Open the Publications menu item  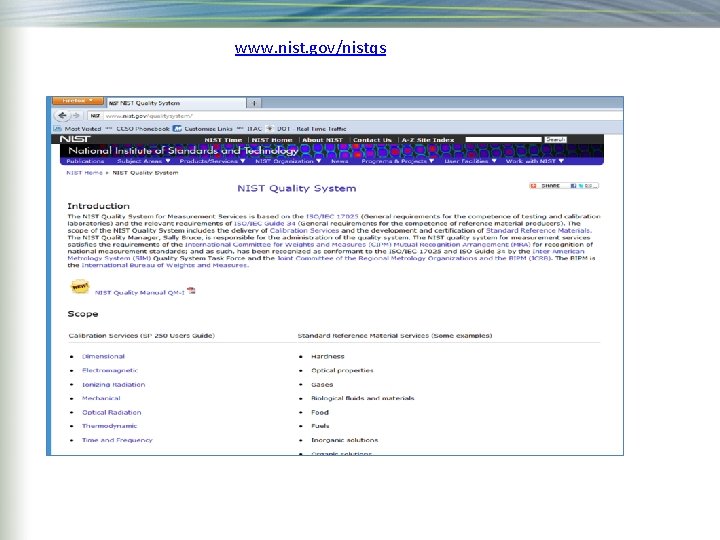click(85, 161)
